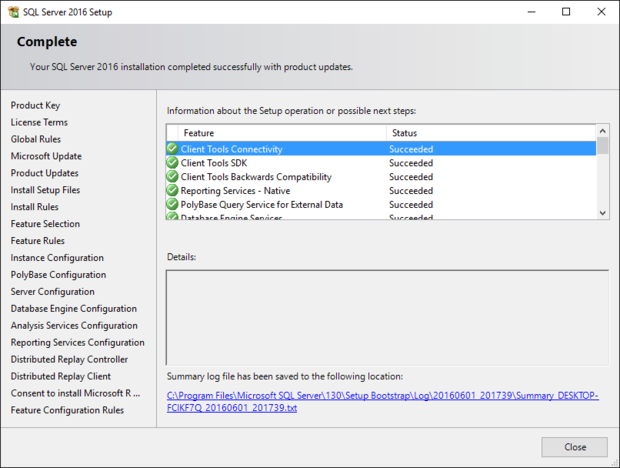Click the Global Rules step

click(36, 139)
